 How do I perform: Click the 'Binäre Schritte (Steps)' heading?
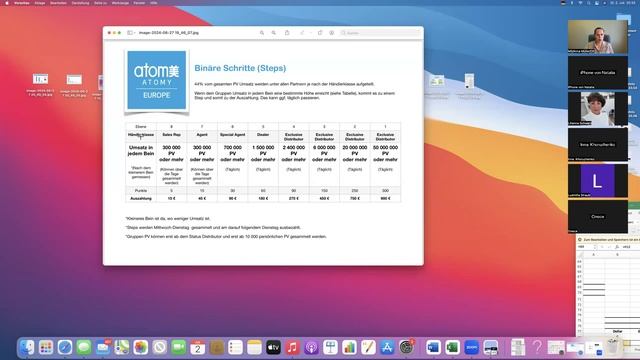(240, 68)
